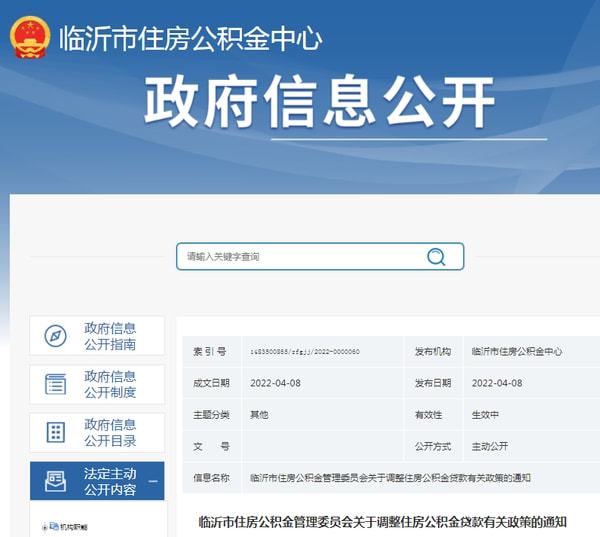
Task: Click the 信息名称 label cell
Action: click(x=212, y=478)
